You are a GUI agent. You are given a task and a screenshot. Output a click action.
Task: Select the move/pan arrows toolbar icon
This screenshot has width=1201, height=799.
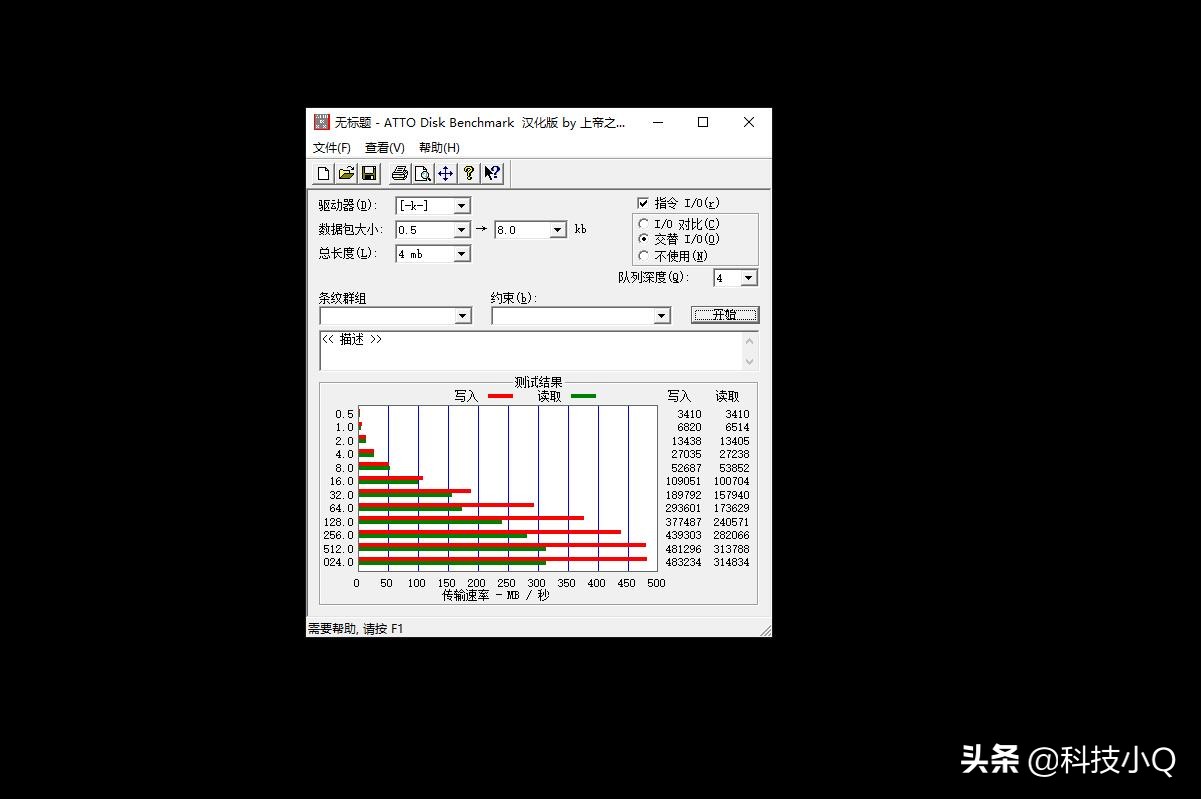point(446,173)
